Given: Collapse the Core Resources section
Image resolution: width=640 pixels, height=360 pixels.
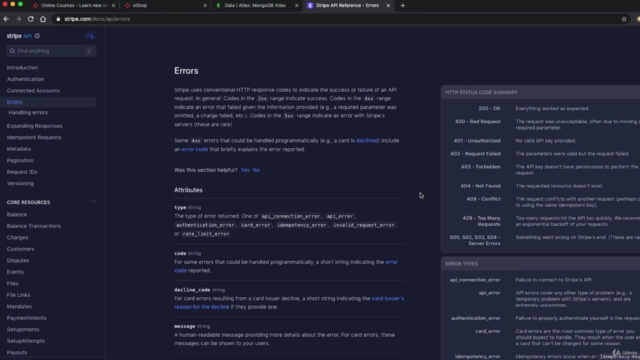Looking at the screenshot, I should coord(93,202).
